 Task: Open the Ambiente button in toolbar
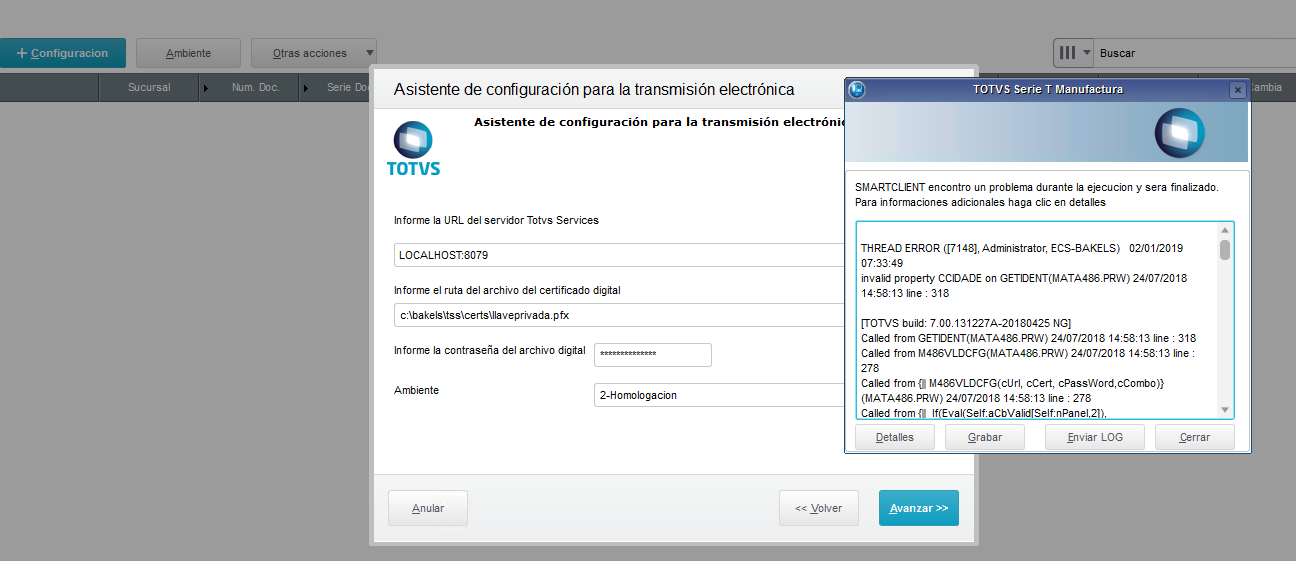188,53
